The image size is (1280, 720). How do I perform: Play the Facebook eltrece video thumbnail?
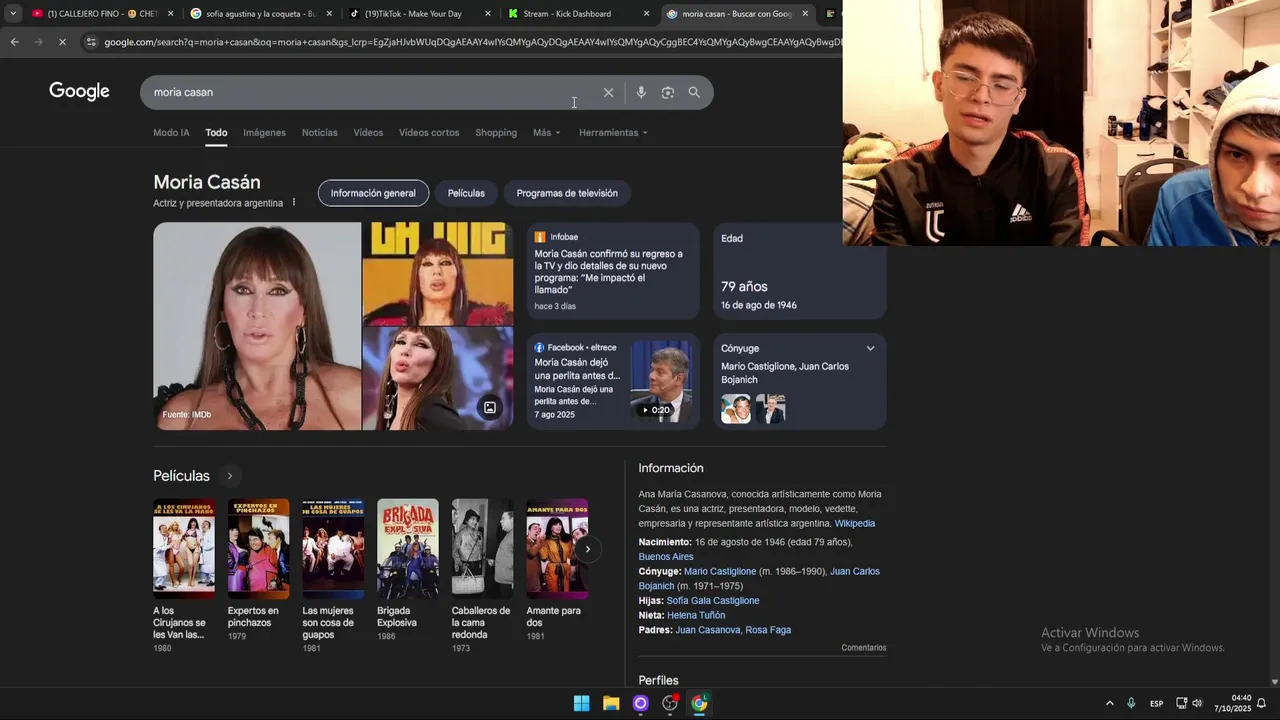click(660, 381)
